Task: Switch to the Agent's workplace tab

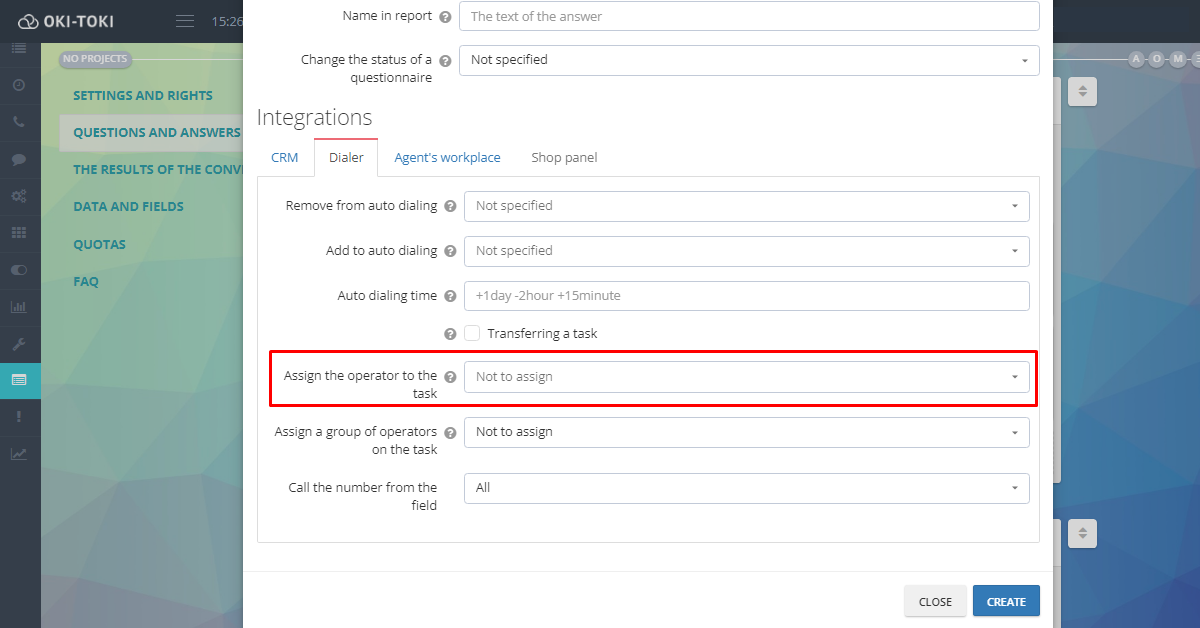Action: 447,158
